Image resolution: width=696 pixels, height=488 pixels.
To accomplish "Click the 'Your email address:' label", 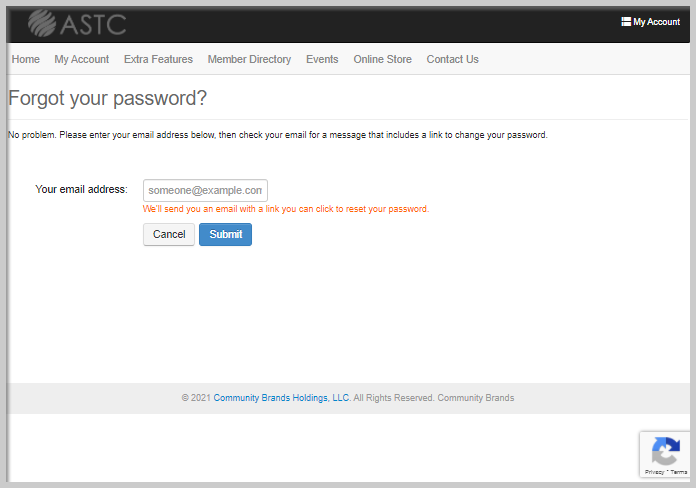I will tap(81, 189).
